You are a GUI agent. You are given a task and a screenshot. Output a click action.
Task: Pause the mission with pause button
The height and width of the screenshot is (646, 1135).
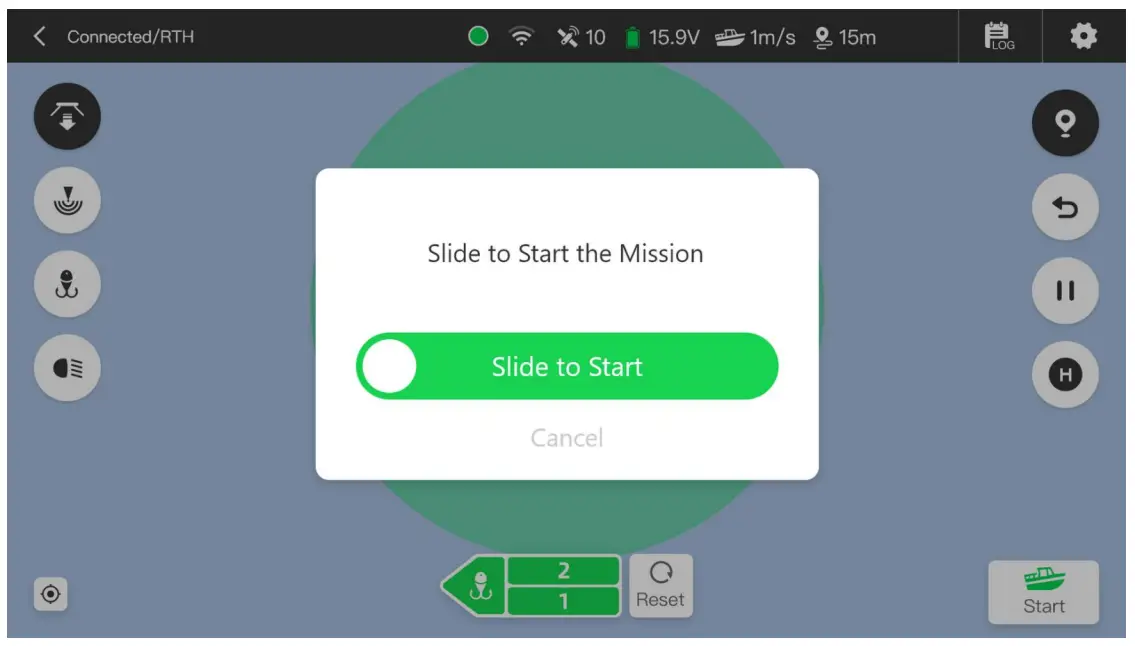pos(1065,290)
